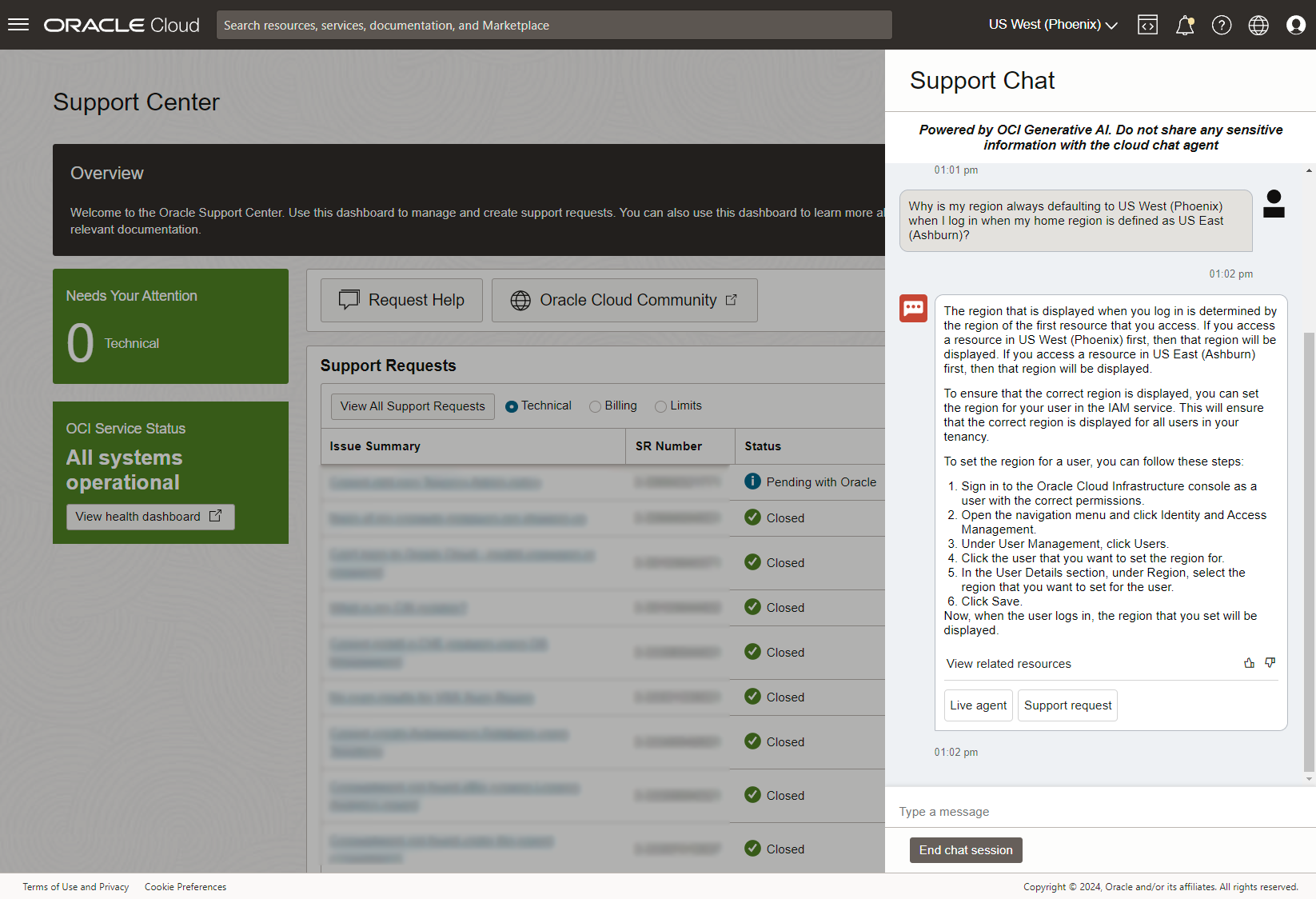Open the notifications bell
The width and height of the screenshot is (1316, 899).
click(x=1185, y=25)
